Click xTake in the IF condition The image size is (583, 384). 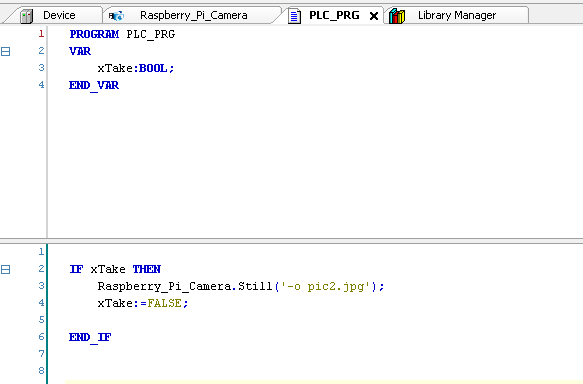(x=108, y=269)
